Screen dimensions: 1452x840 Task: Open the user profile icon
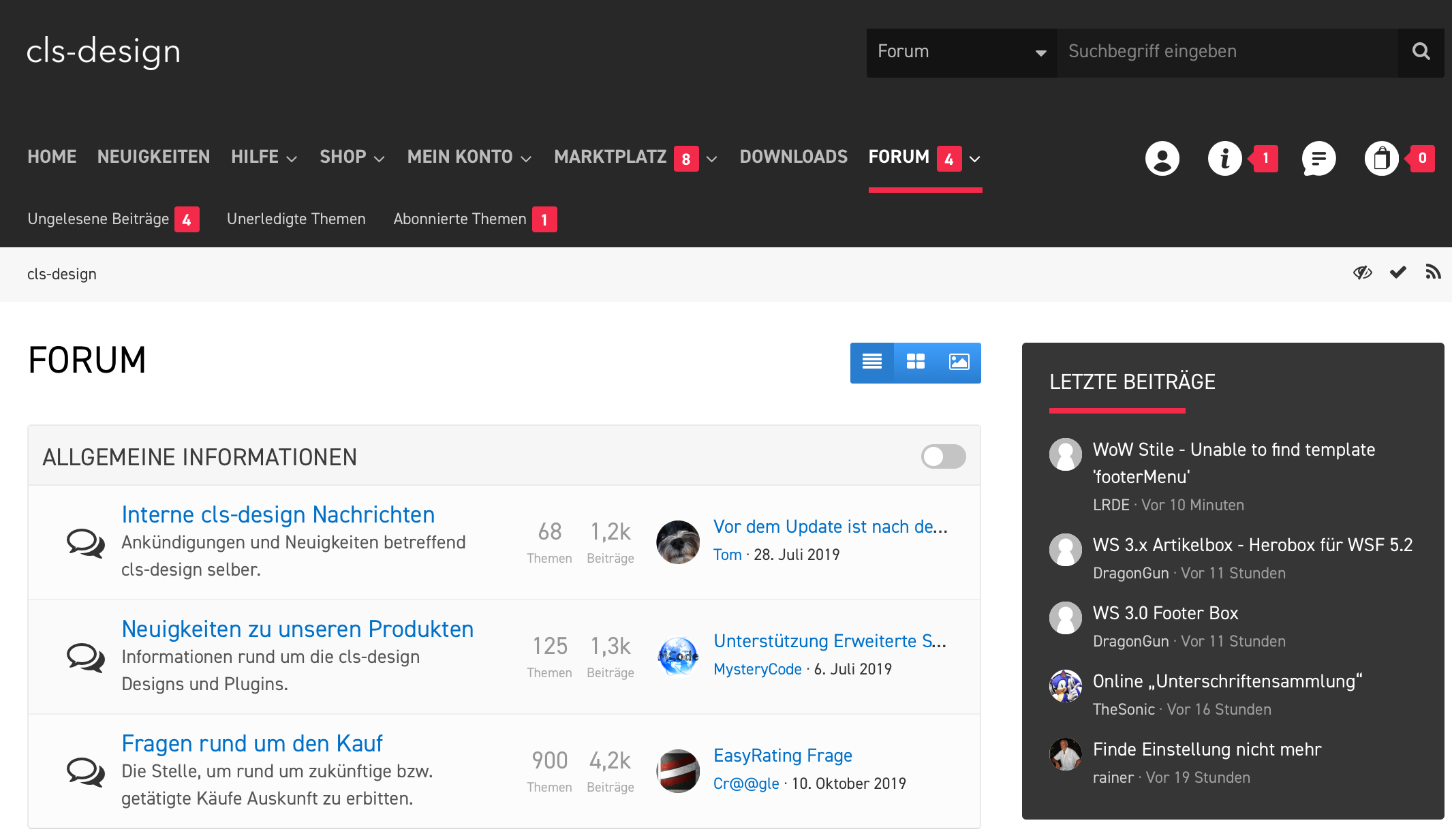click(x=1162, y=159)
